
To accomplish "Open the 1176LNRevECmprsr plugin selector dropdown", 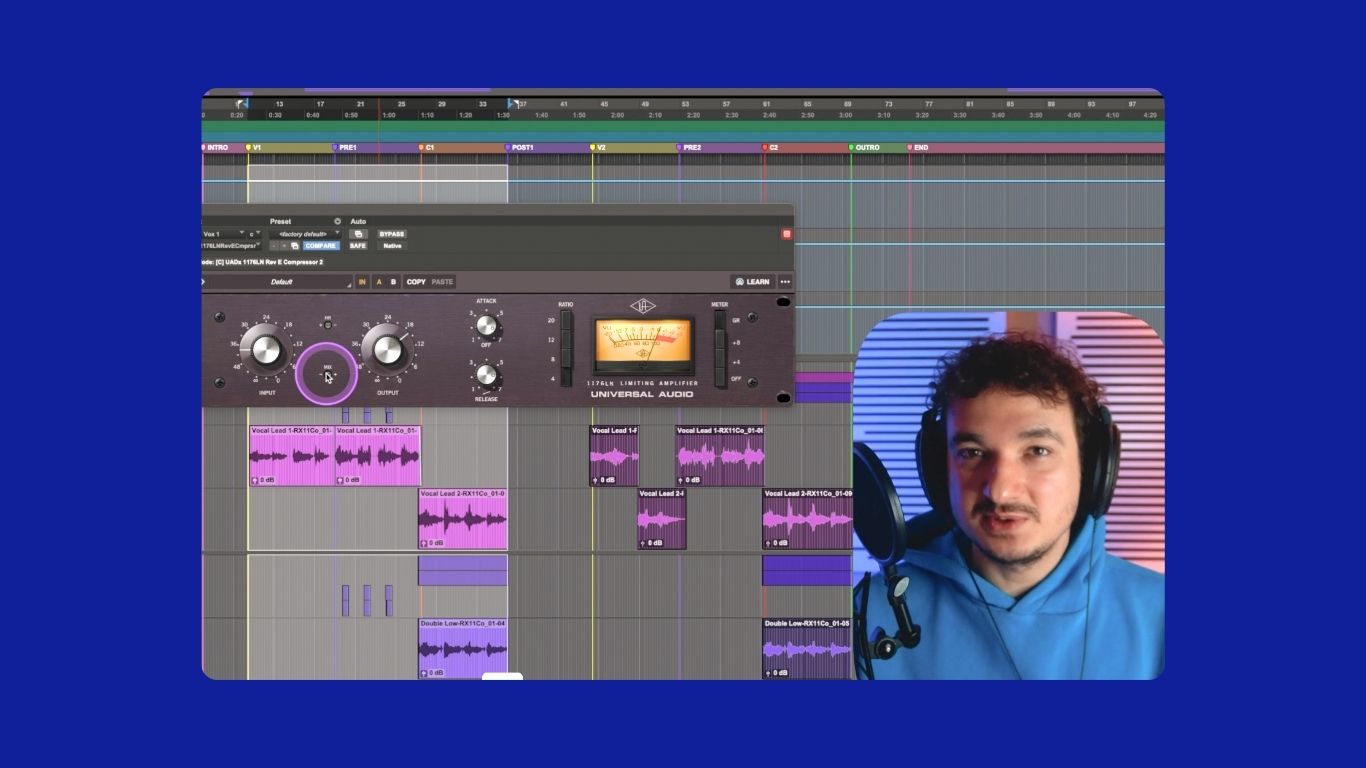I will pos(231,245).
